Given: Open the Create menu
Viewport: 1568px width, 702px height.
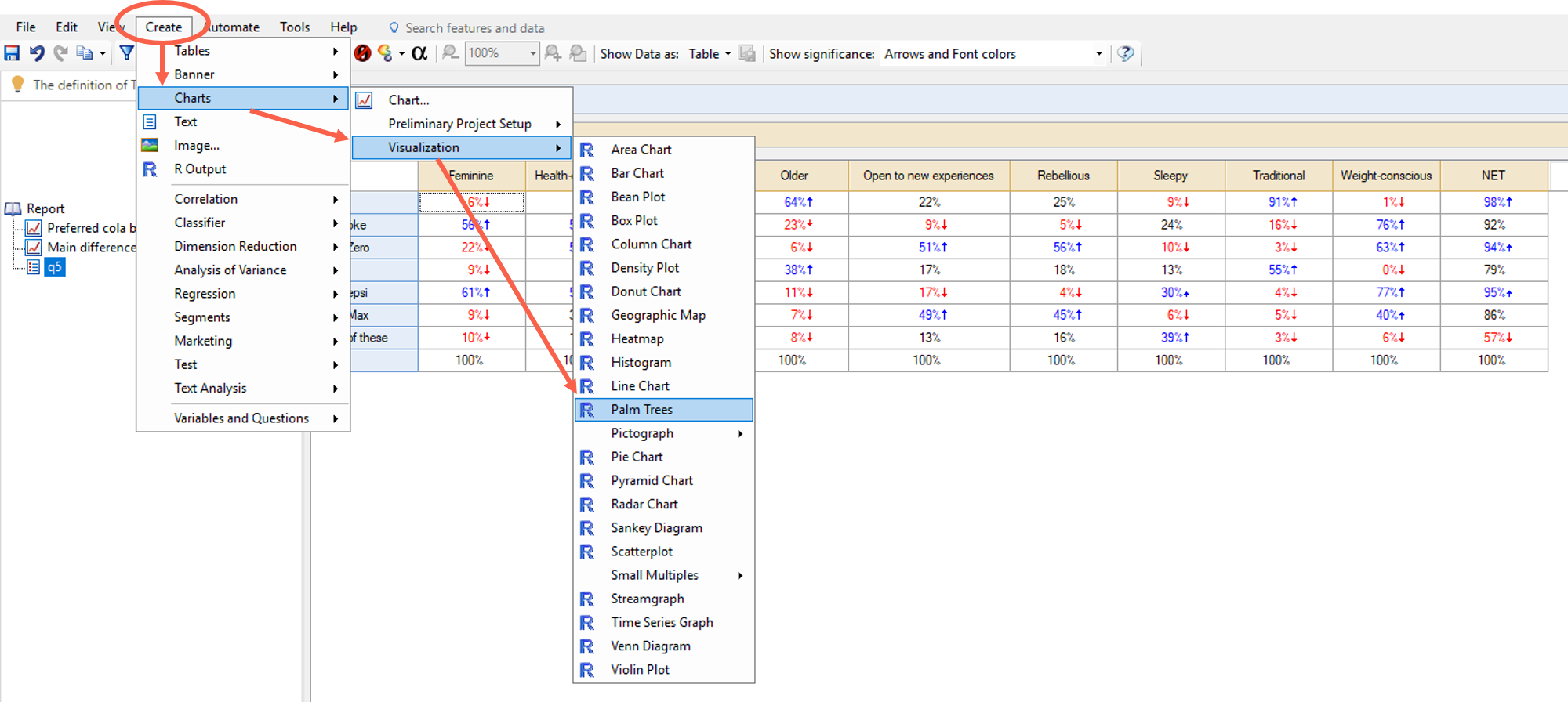Looking at the screenshot, I should (164, 27).
